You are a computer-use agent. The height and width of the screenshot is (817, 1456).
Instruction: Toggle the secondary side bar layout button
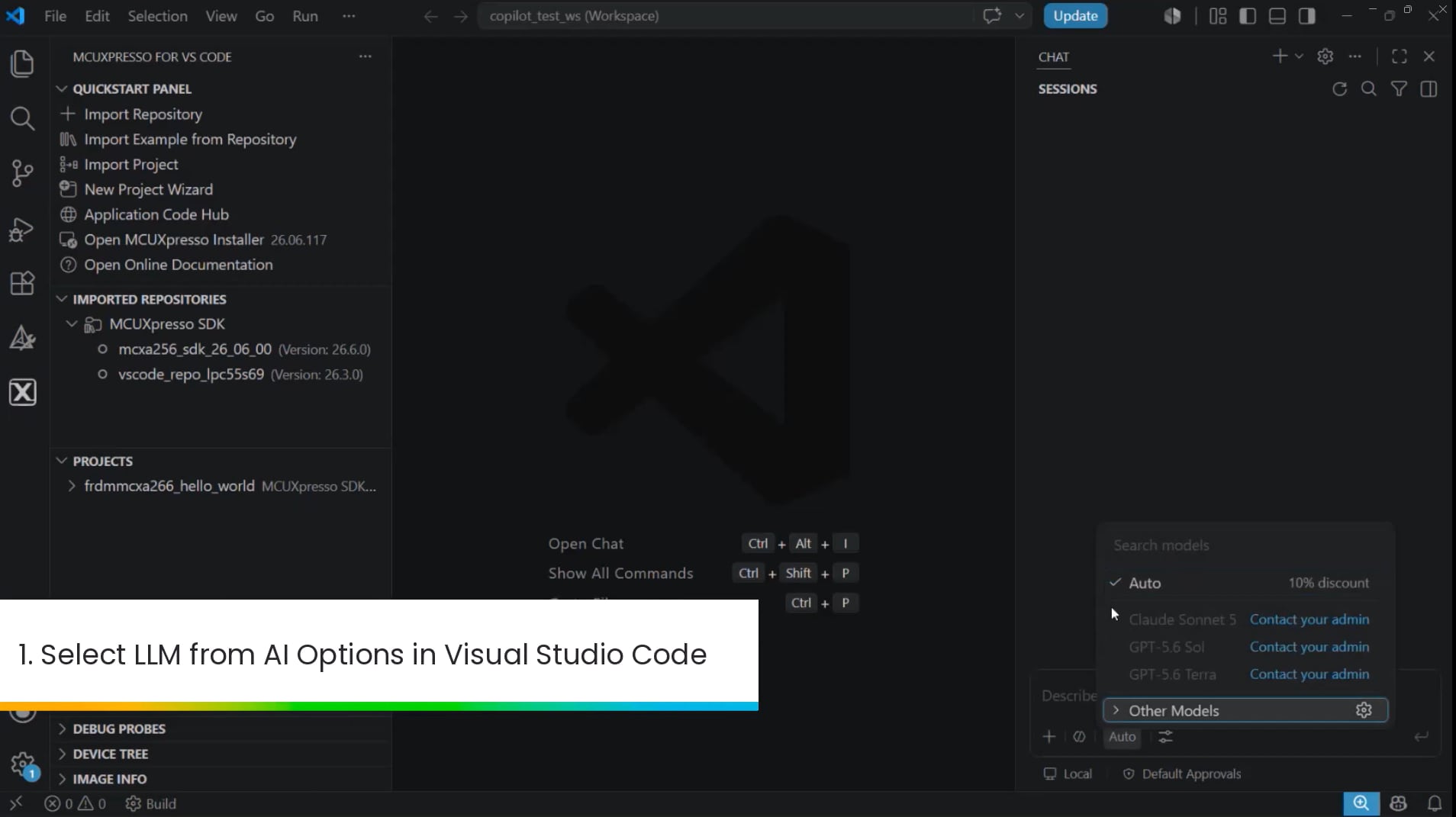click(1307, 16)
